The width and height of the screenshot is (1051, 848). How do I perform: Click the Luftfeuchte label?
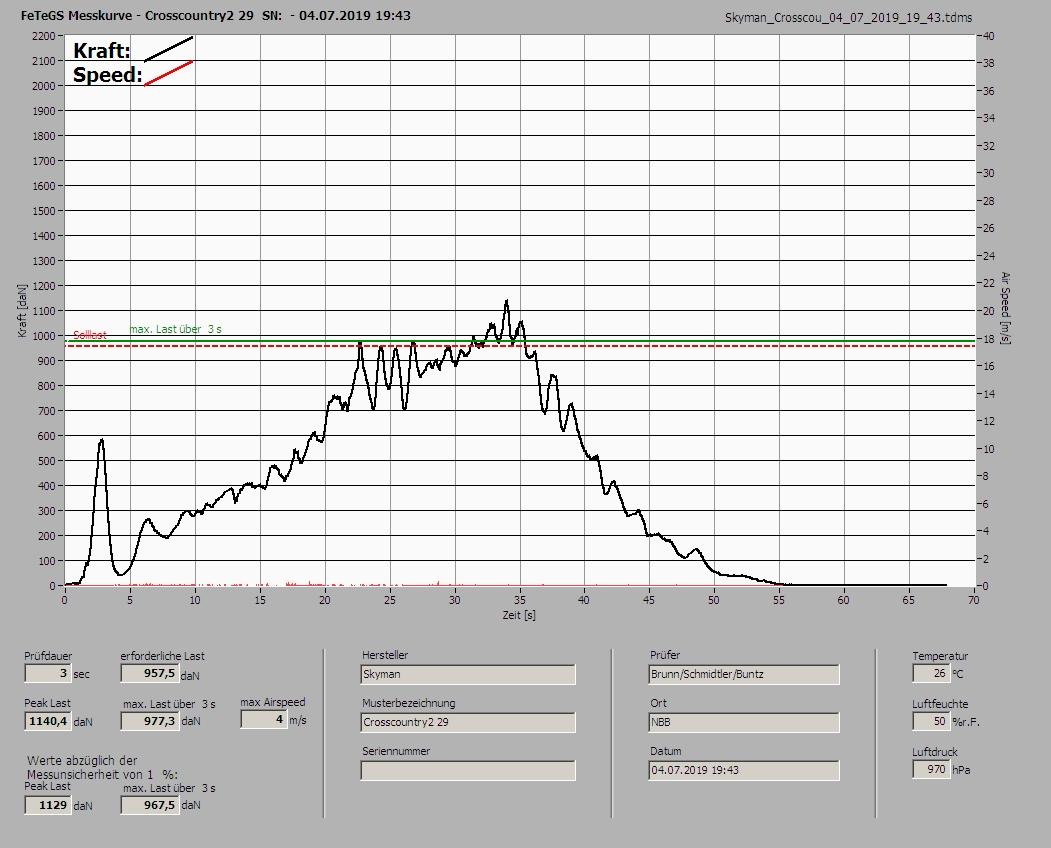[940, 704]
